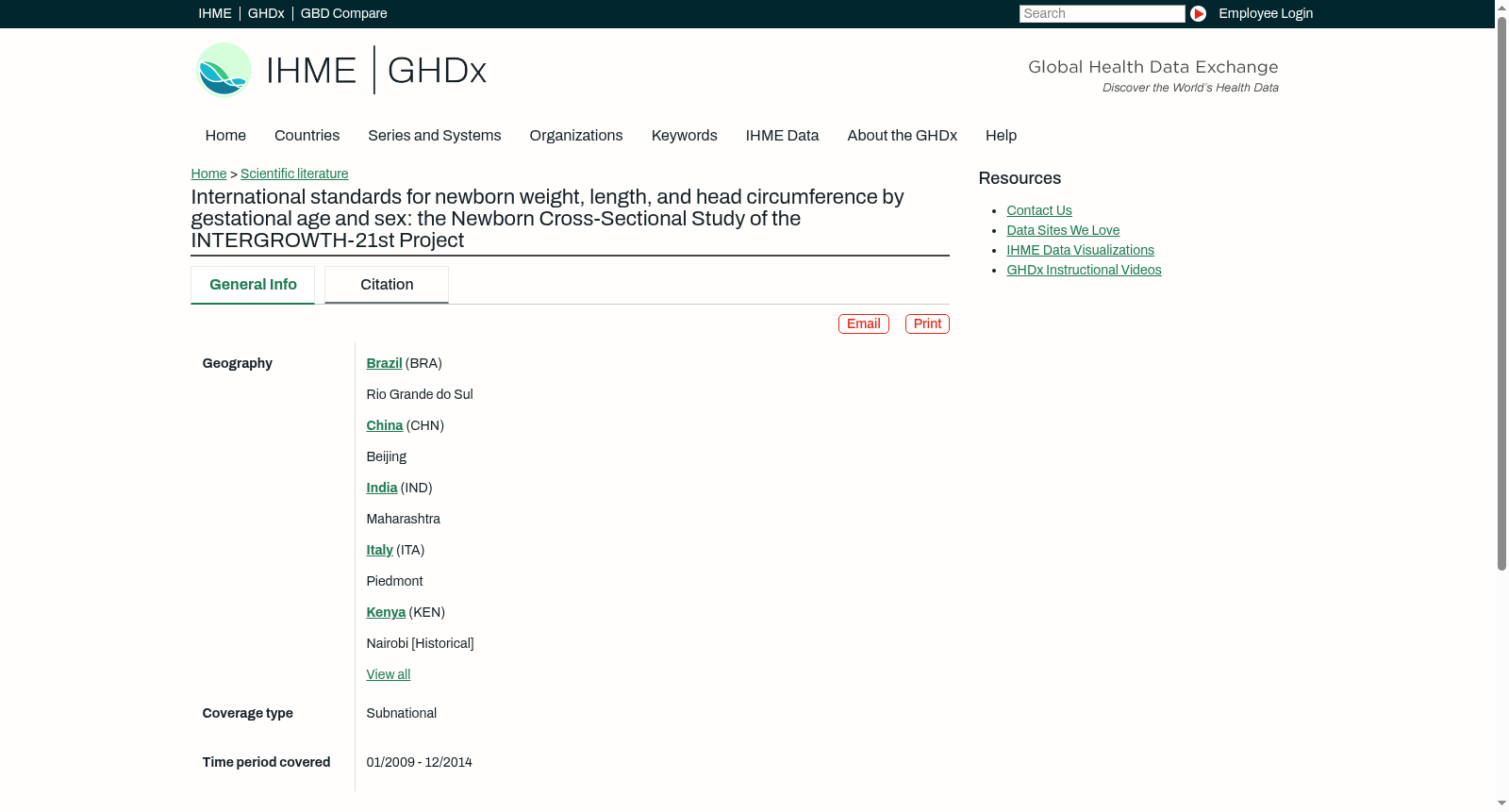The width and height of the screenshot is (1509, 812).
Task: Click the Home breadcrumb link
Action: coord(208,174)
